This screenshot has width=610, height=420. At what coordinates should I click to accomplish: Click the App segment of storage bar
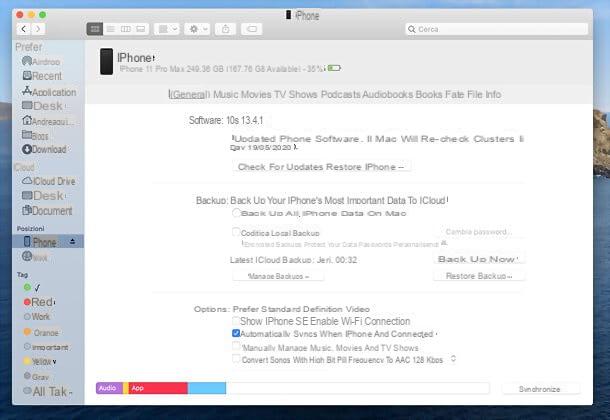[158, 388]
